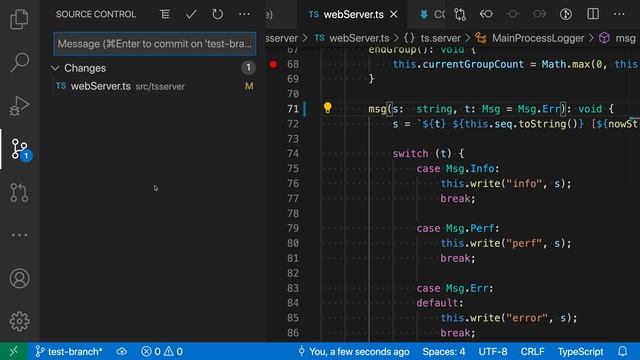
Task: Open notifications bell
Action: coord(622,351)
